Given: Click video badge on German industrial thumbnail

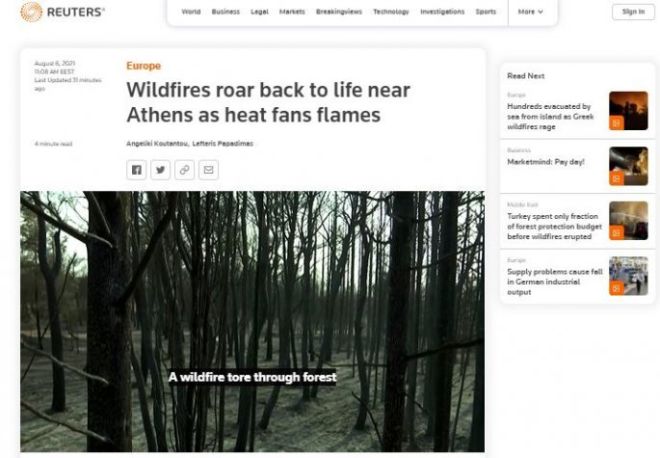Looking at the screenshot, I should (x=616, y=288).
